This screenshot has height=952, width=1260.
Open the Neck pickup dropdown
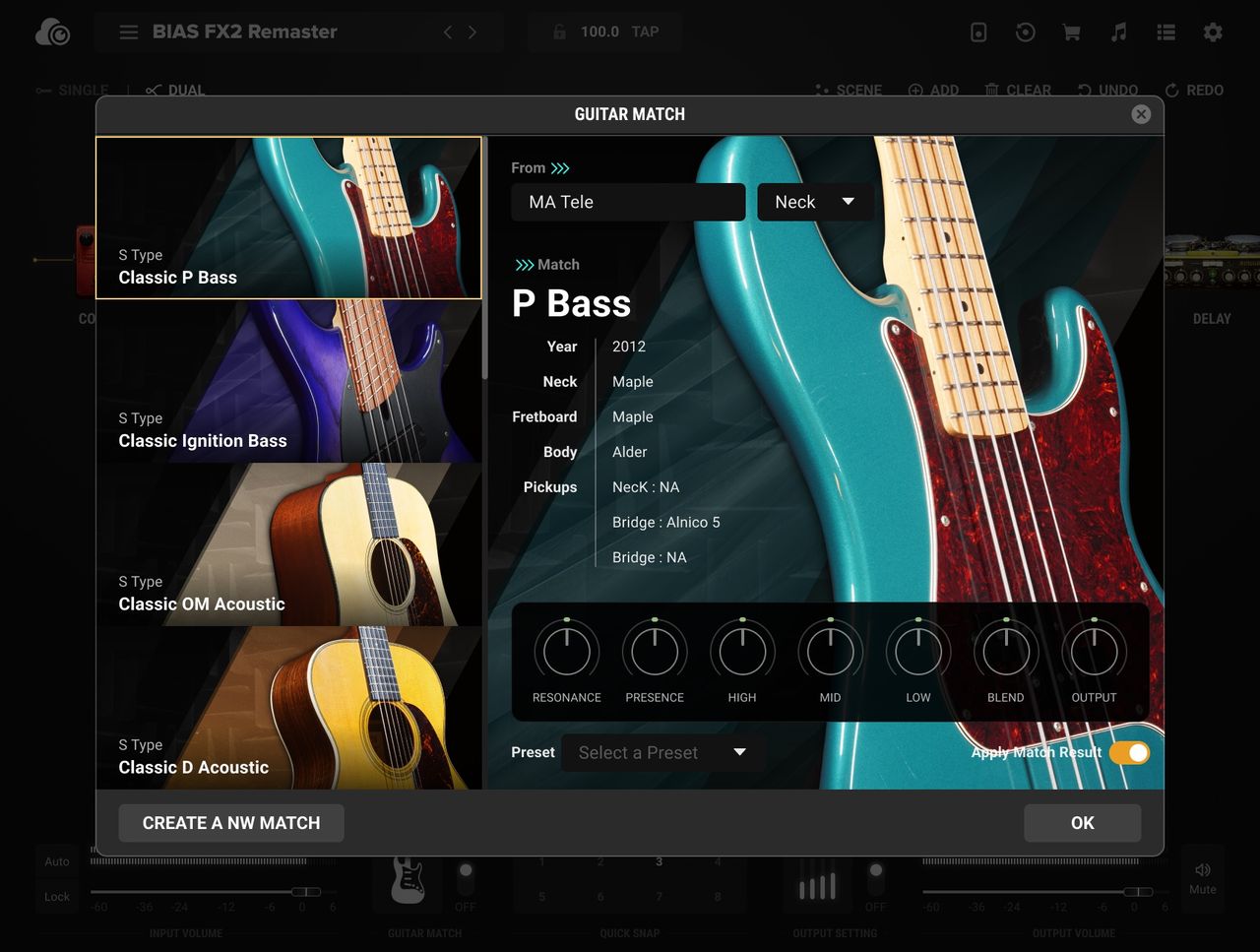click(x=815, y=202)
